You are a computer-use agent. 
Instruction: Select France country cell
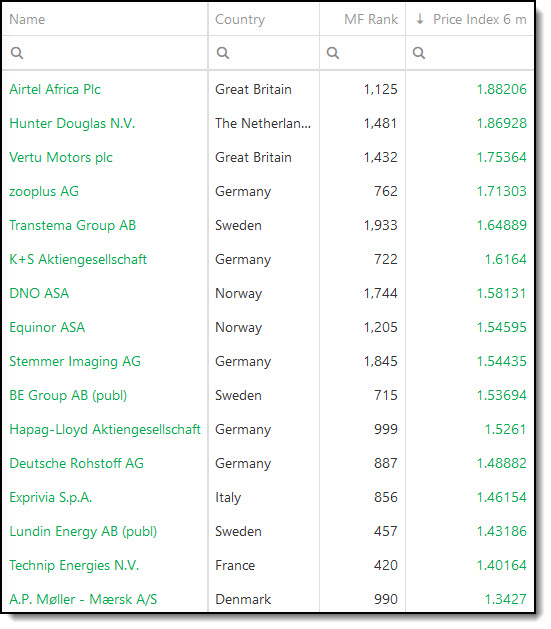pyautogui.click(x=235, y=566)
